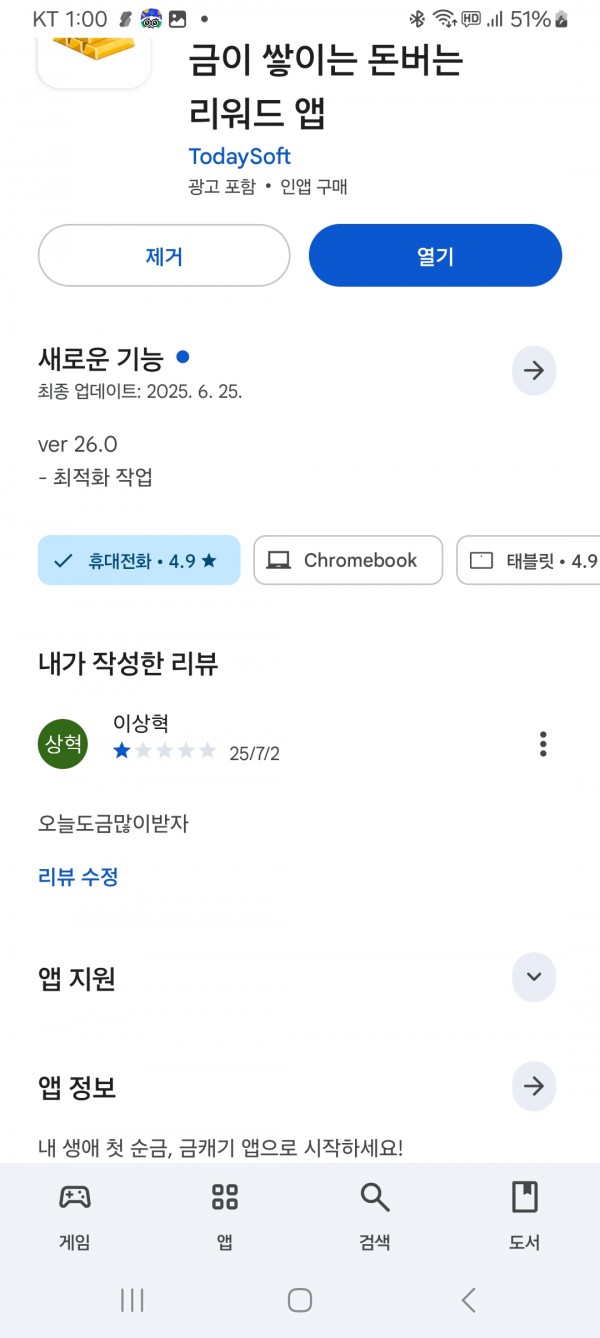Select the Chromebook device chip

348,560
